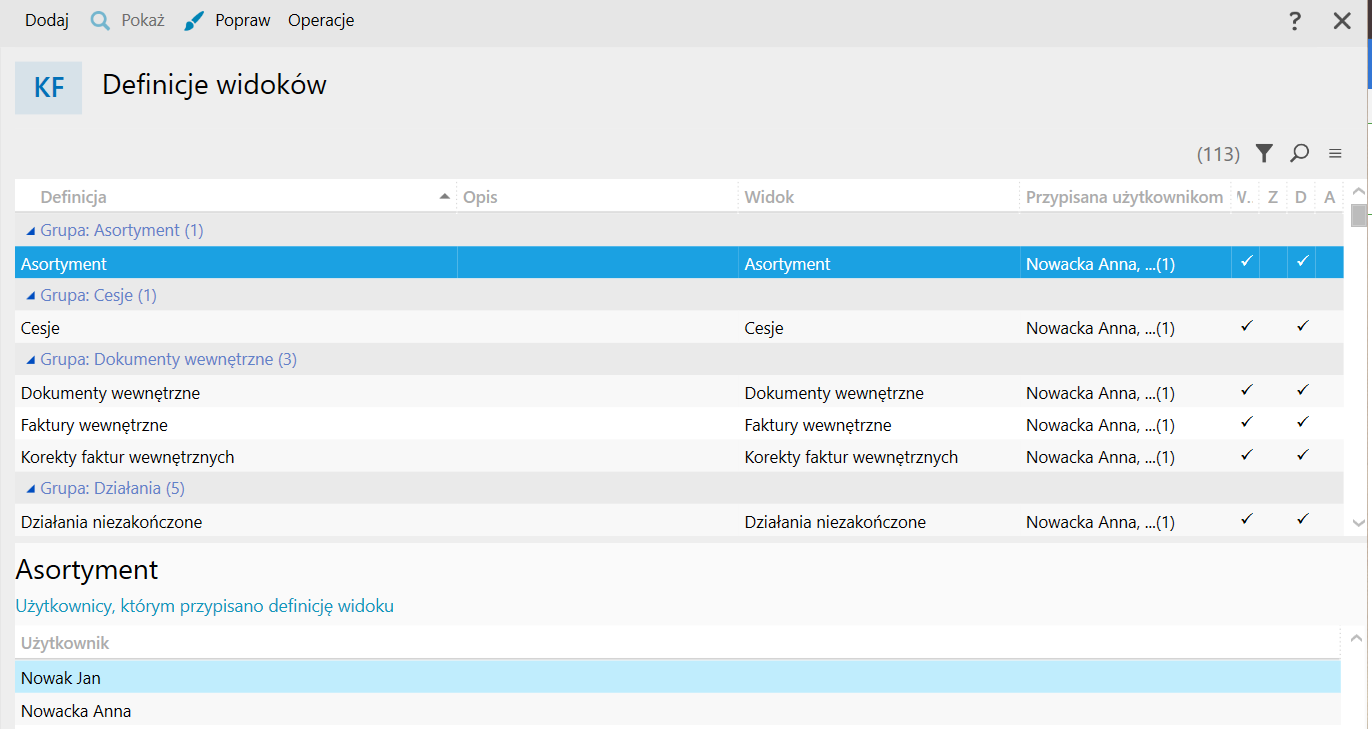This screenshot has height=729, width=1372.
Task: Open the Operacje menu
Action: click(321, 21)
